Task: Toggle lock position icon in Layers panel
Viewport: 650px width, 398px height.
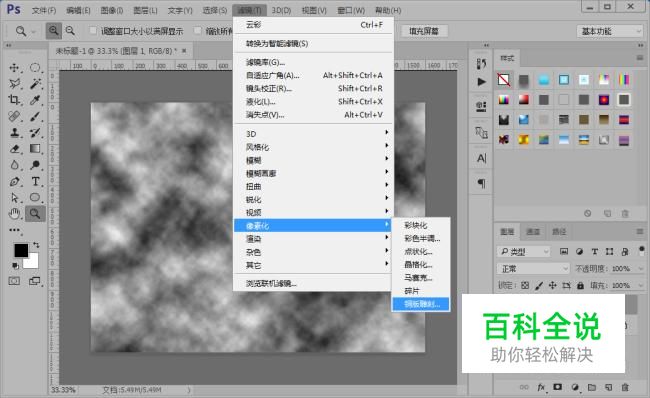Action: (553, 285)
